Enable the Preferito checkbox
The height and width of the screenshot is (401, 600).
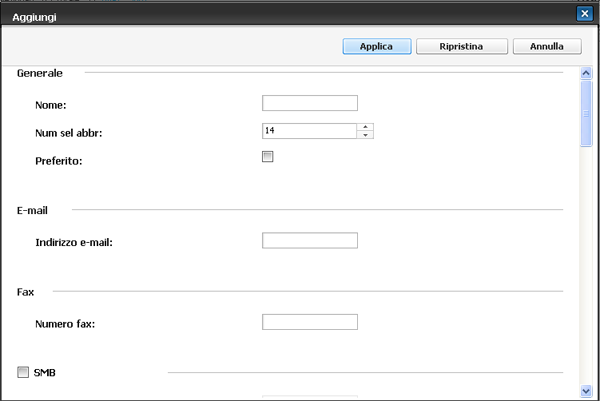pyautogui.click(x=267, y=157)
